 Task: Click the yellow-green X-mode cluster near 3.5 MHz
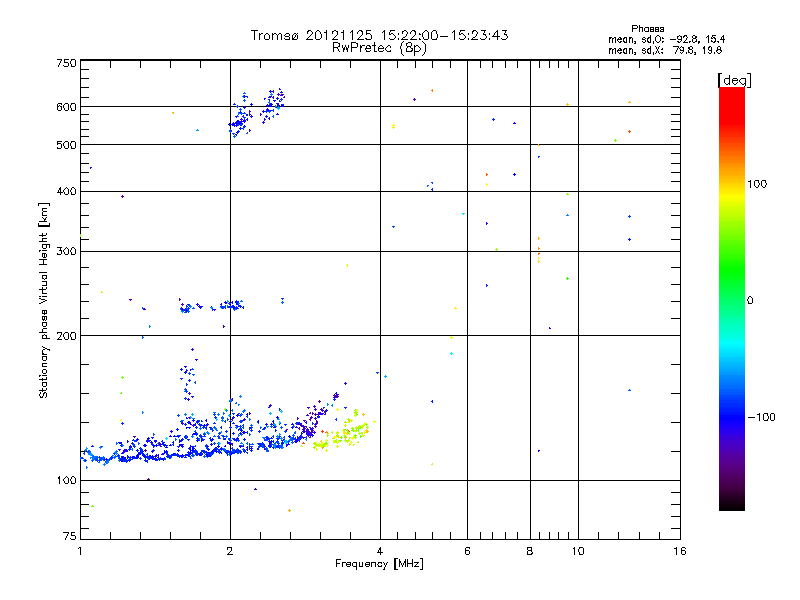tap(342, 433)
